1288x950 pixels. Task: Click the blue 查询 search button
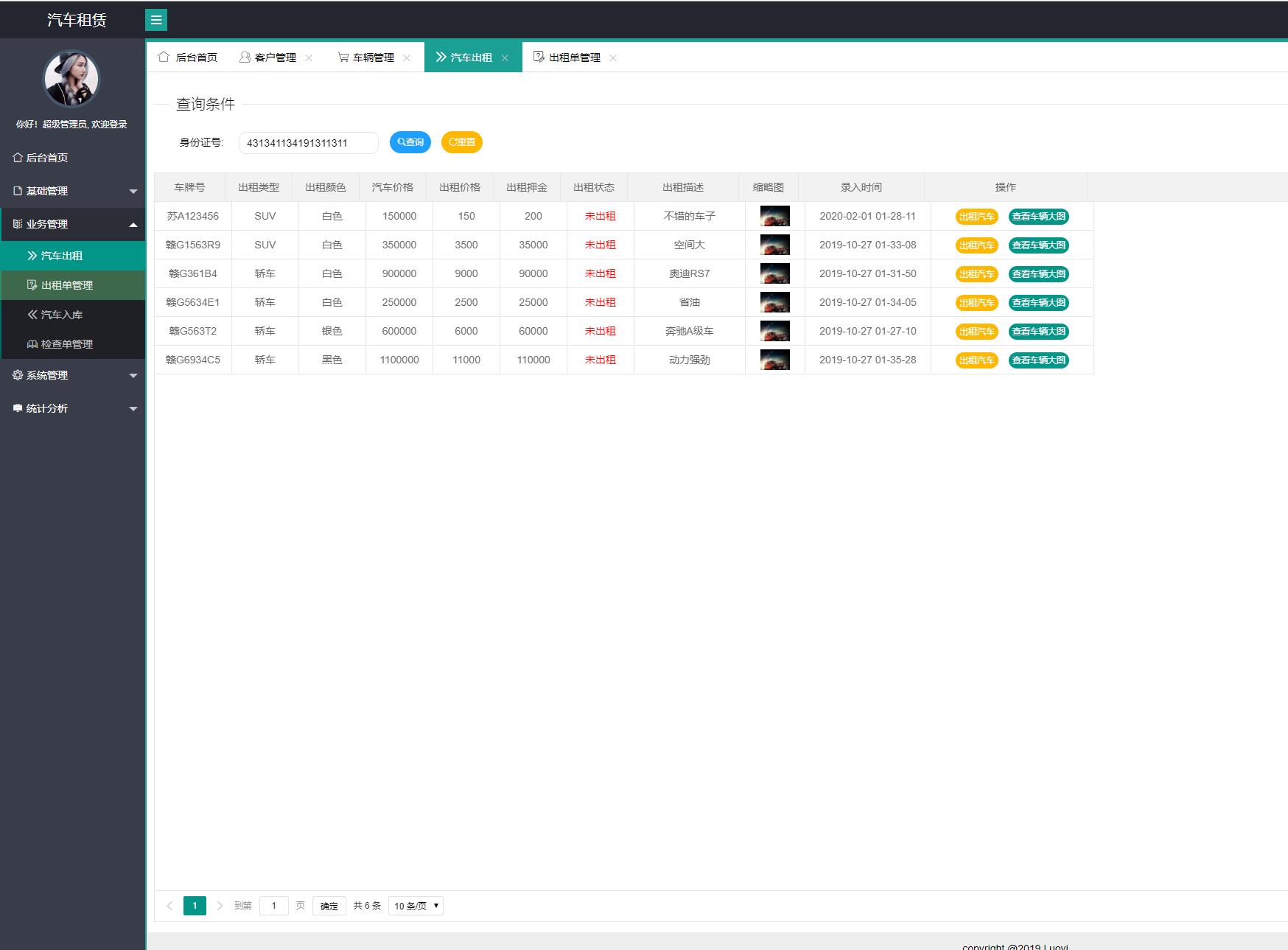[410, 142]
